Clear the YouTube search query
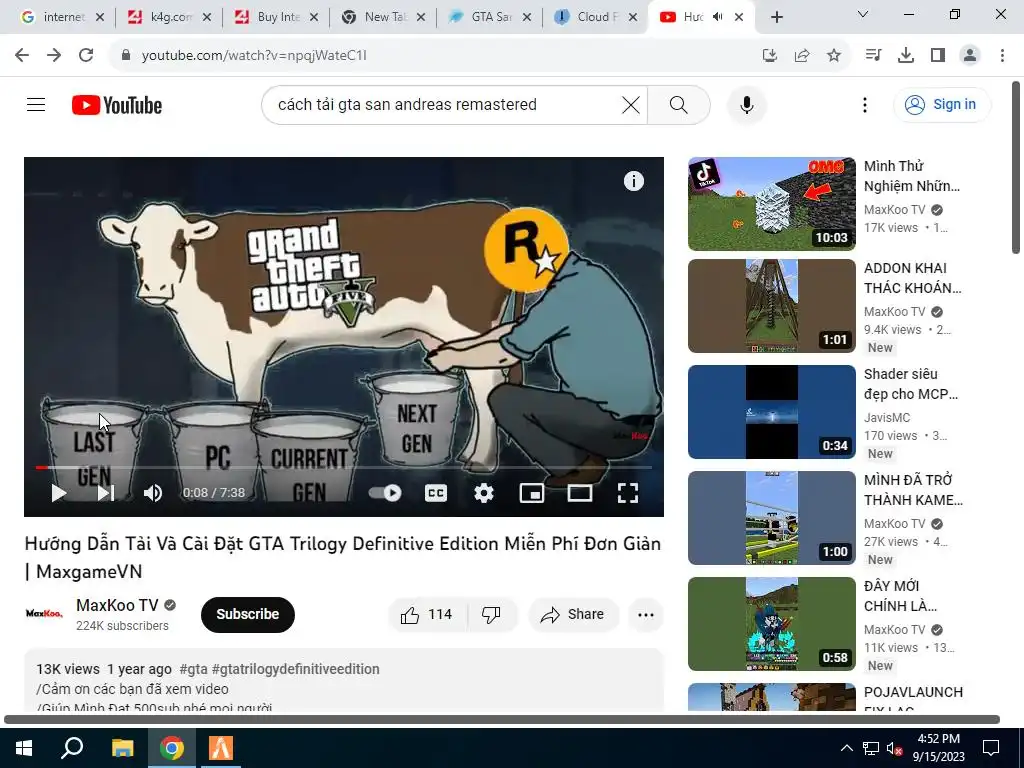 coord(630,104)
